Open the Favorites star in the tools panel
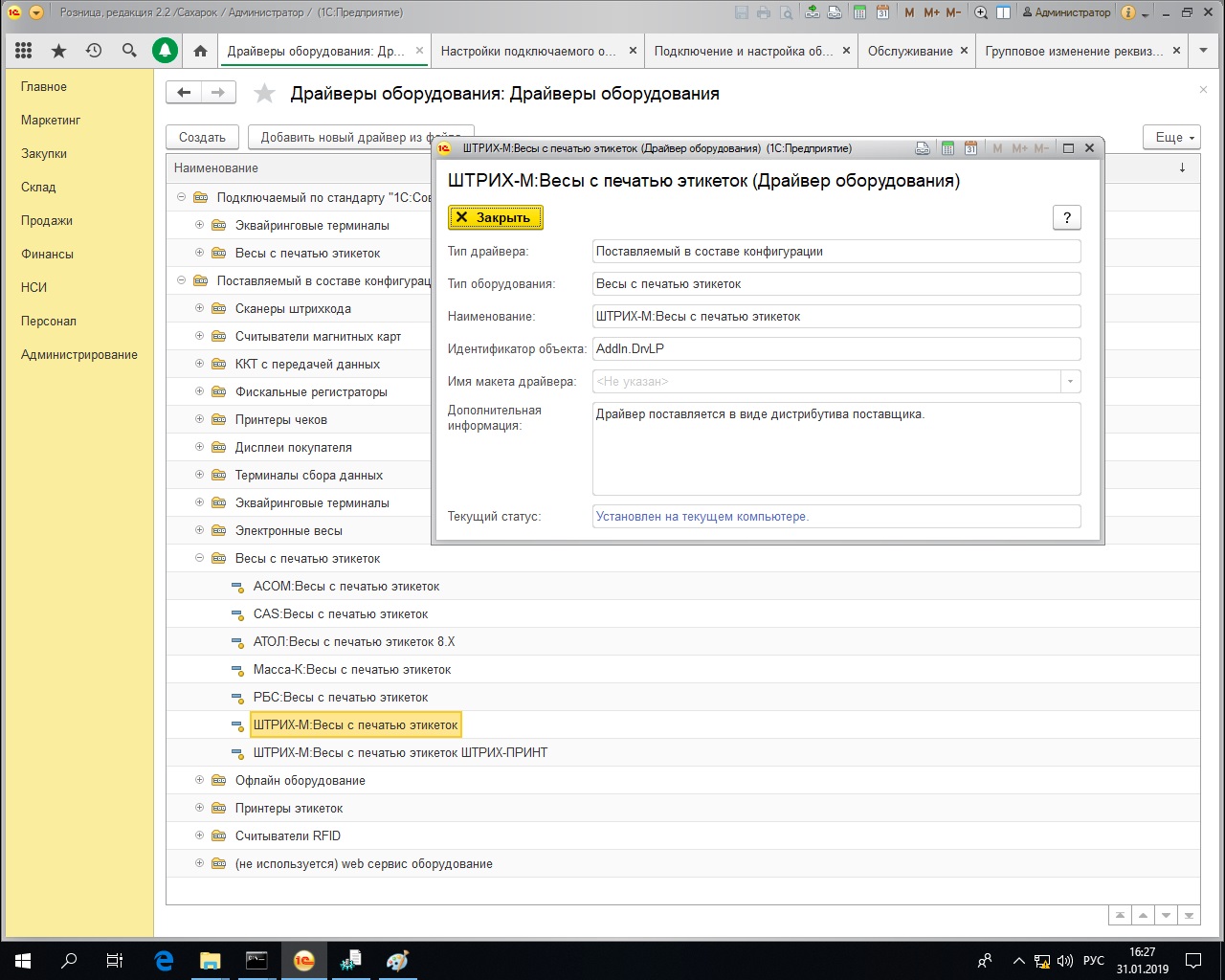This screenshot has width=1225, height=980. [x=59, y=51]
